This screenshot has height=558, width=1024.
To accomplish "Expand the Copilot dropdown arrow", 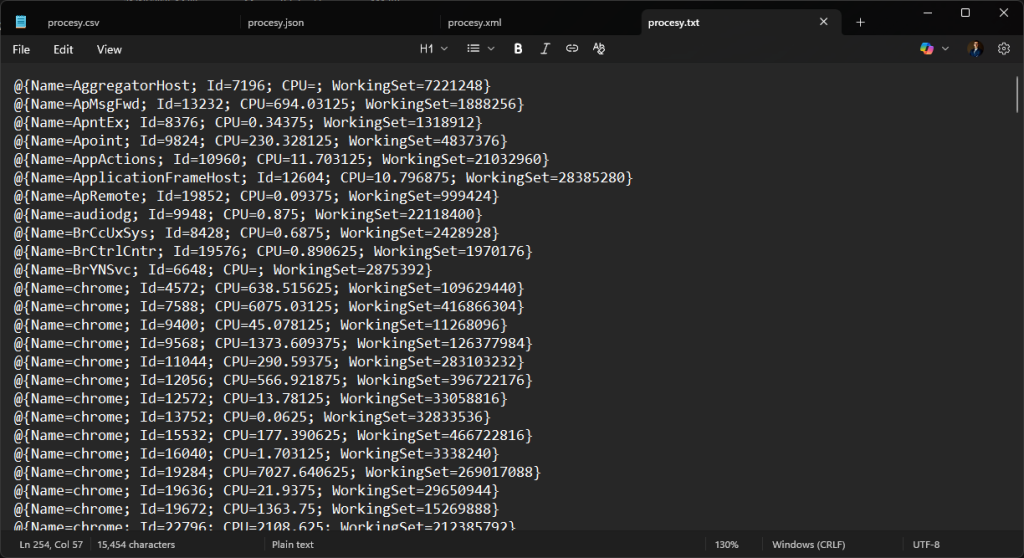I will pyautogui.click(x=946, y=48).
